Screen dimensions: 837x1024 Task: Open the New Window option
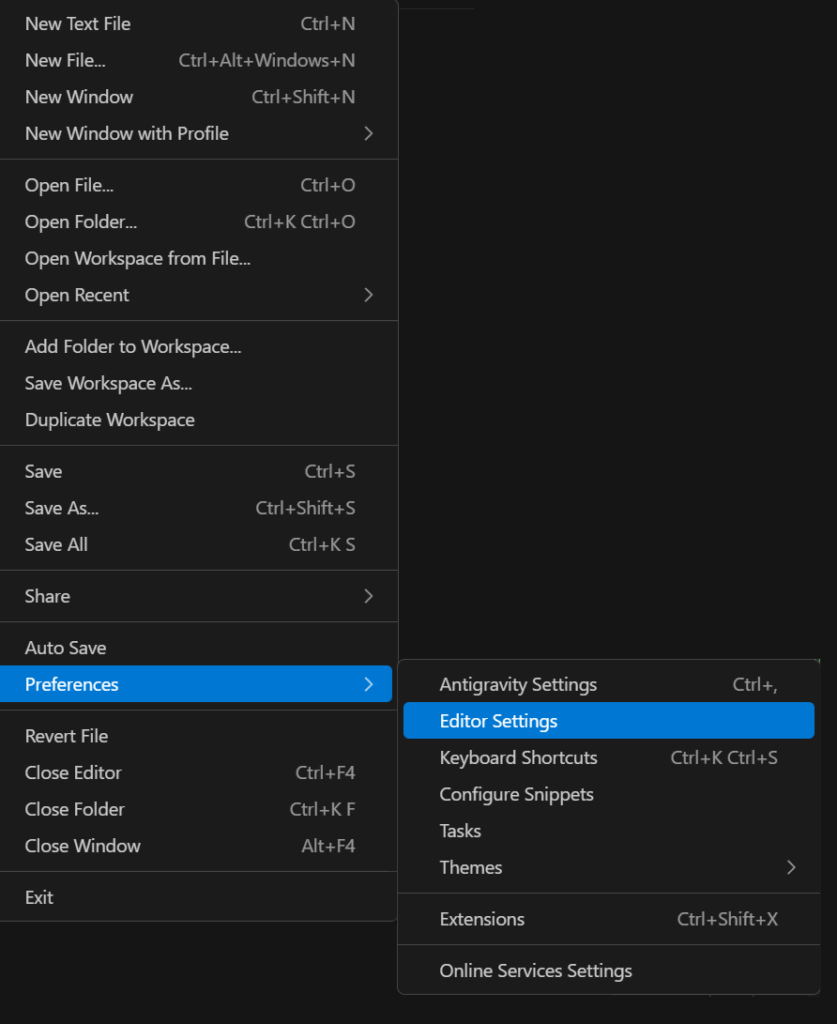(79, 97)
